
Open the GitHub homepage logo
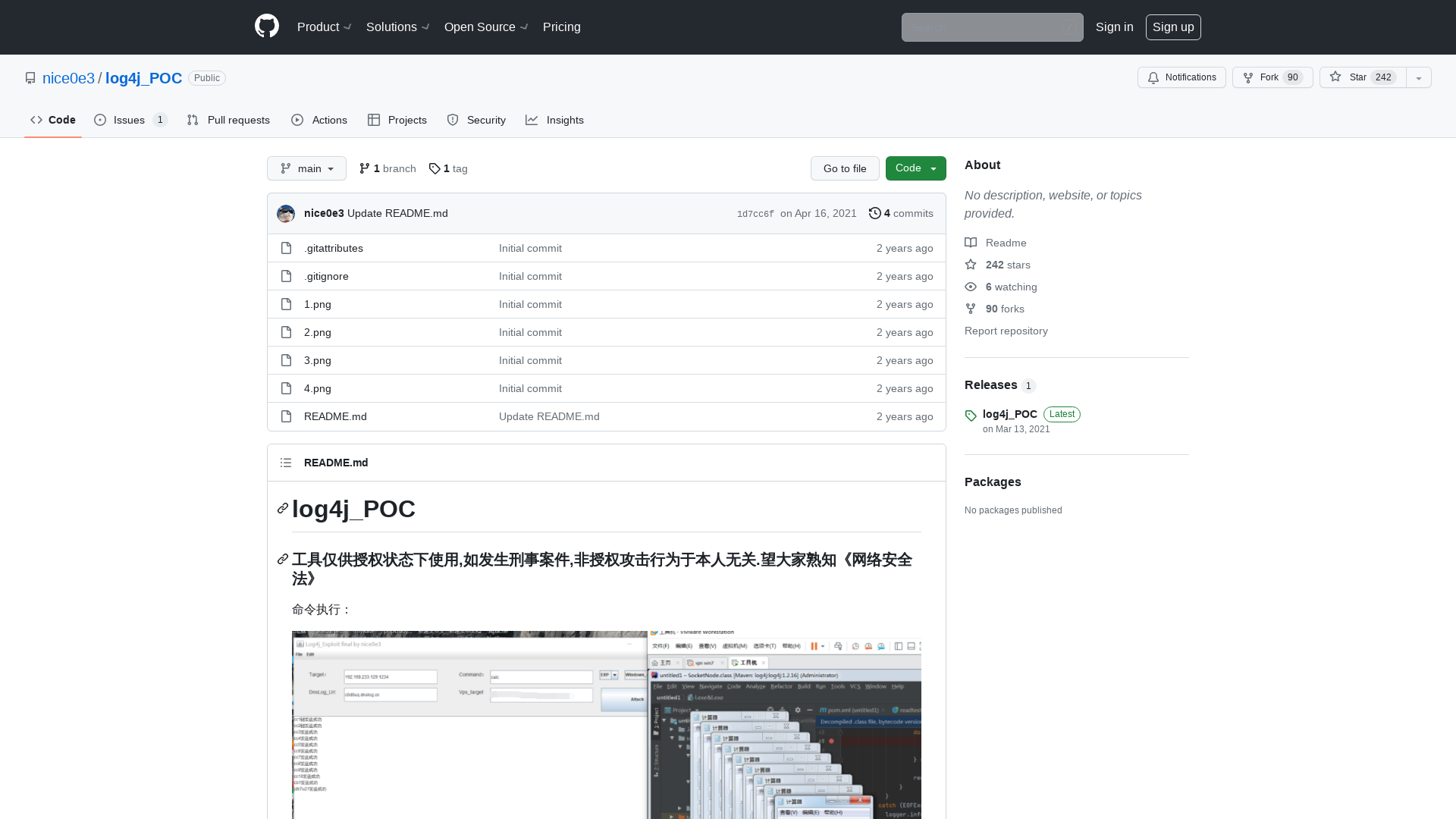[267, 27]
